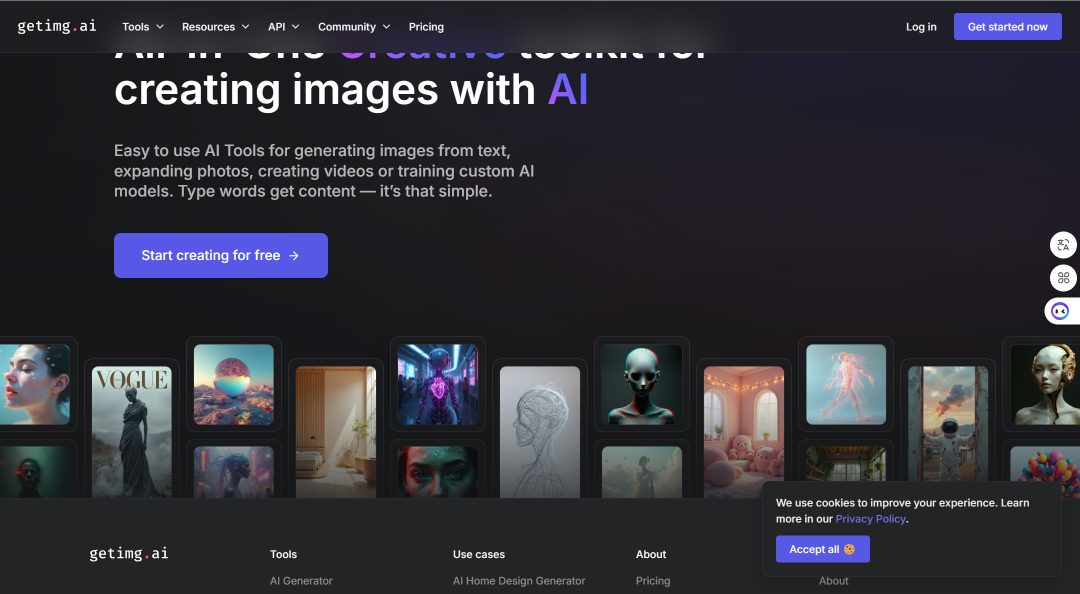This screenshot has height=594, width=1080.
Task: Click Get started now button
Action: [x=1007, y=27]
